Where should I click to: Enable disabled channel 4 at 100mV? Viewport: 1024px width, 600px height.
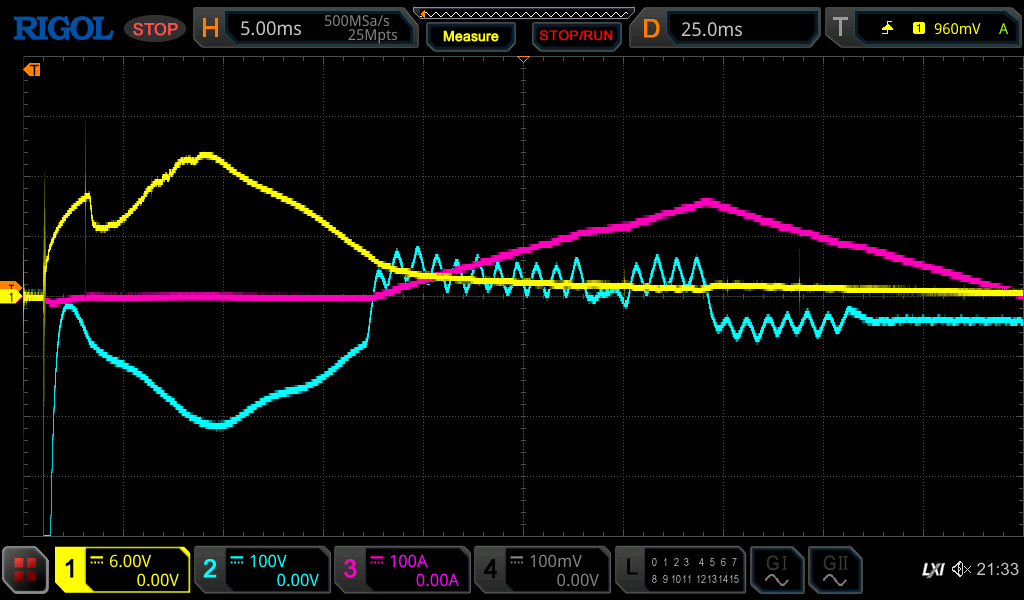click(541, 570)
